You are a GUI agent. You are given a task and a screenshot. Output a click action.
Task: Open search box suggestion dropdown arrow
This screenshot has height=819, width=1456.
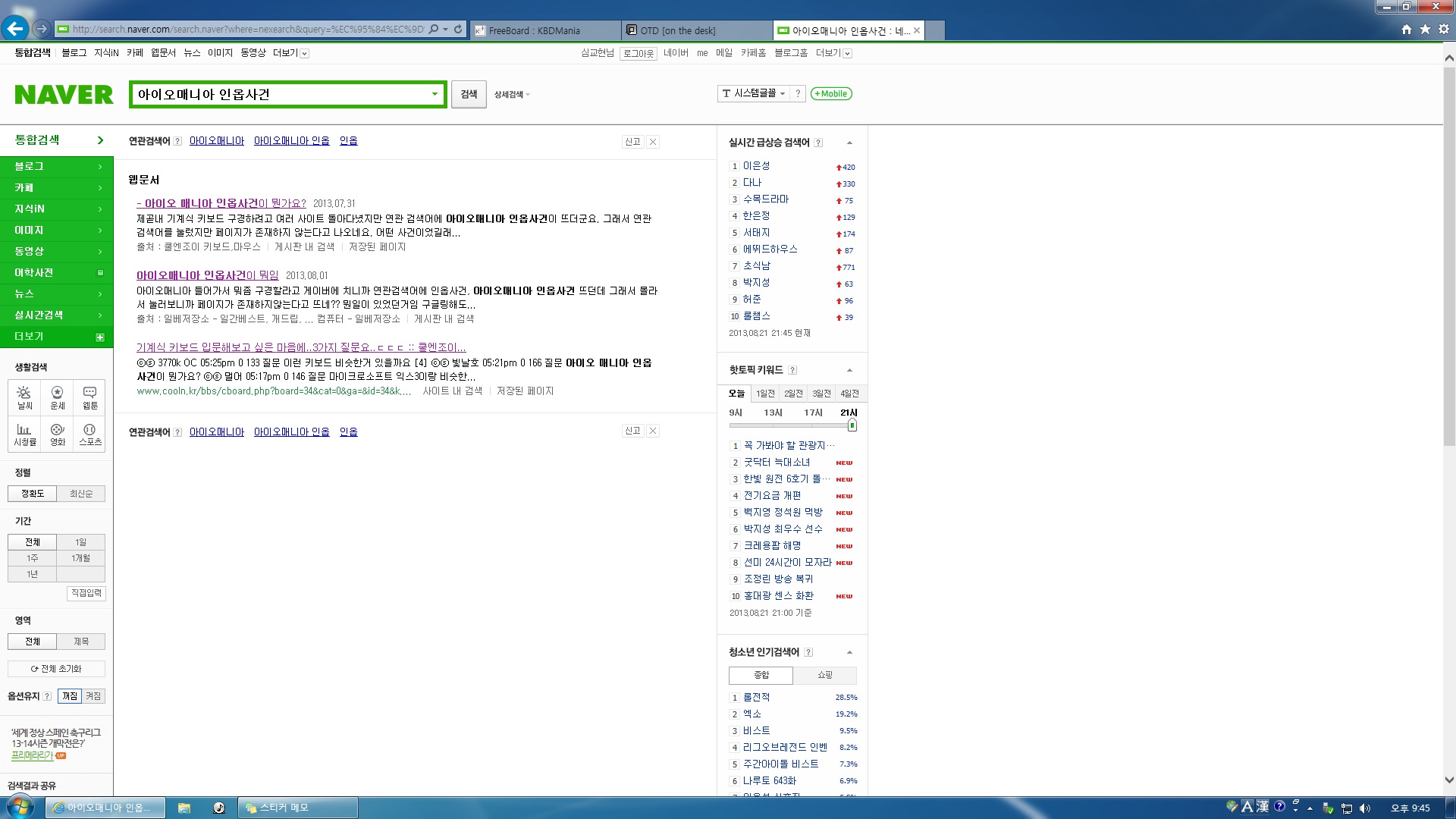[435, 95]
